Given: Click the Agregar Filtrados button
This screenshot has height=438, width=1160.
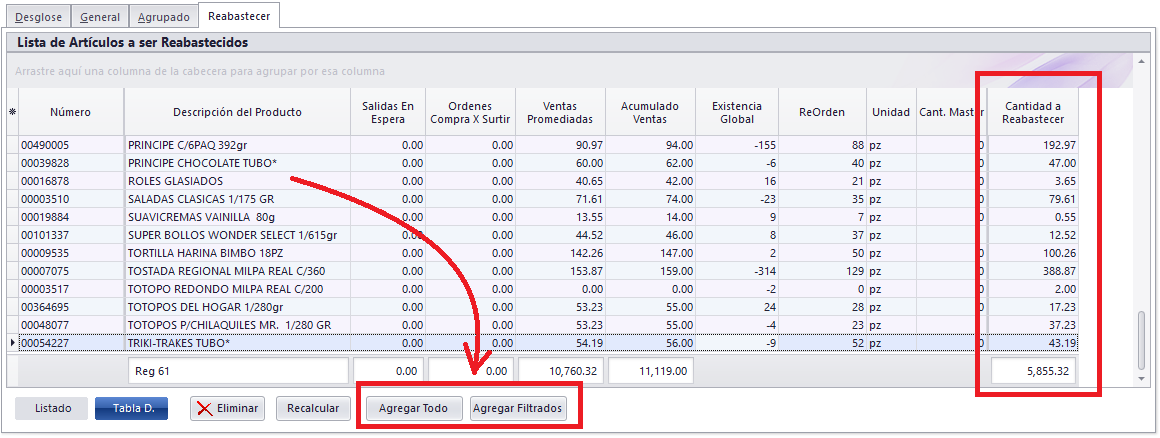Looking at the screenshot, I should (x=518, y=408).
